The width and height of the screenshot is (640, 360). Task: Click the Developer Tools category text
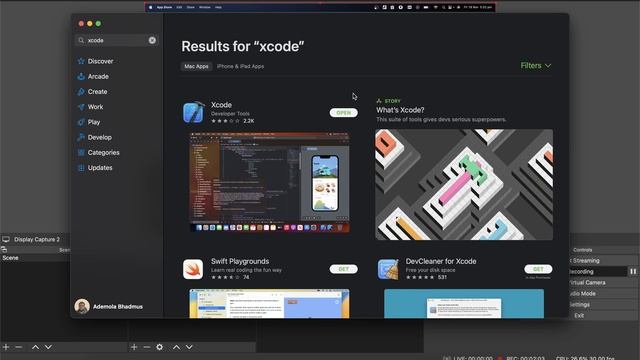pyautogui.click(x=230, y=114)
